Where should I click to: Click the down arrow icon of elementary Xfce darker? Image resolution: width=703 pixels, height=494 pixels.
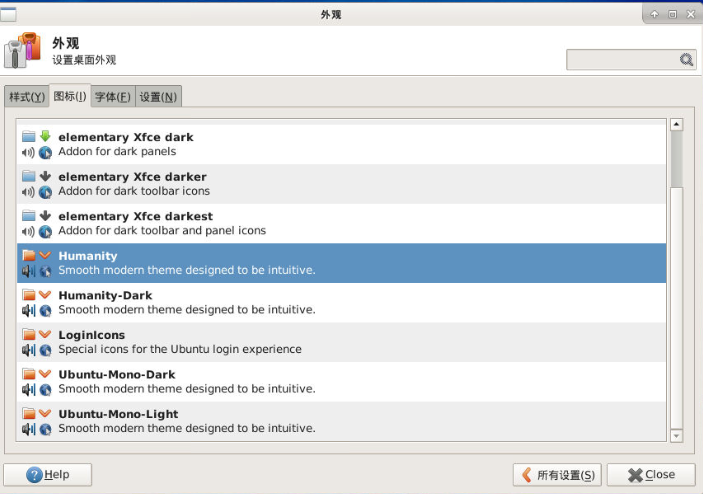[x=45, y=176]
